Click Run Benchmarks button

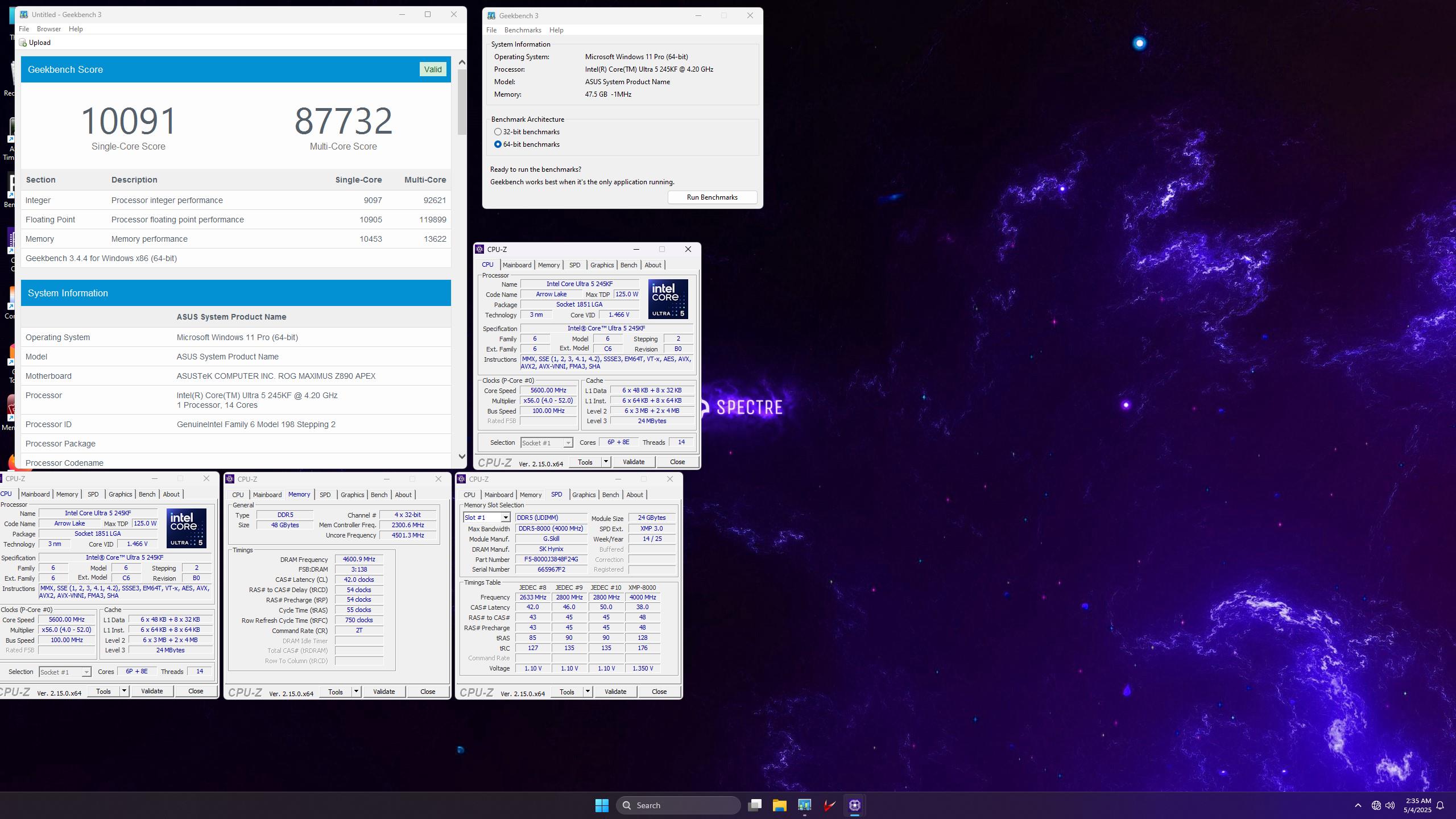click(712, 197)
